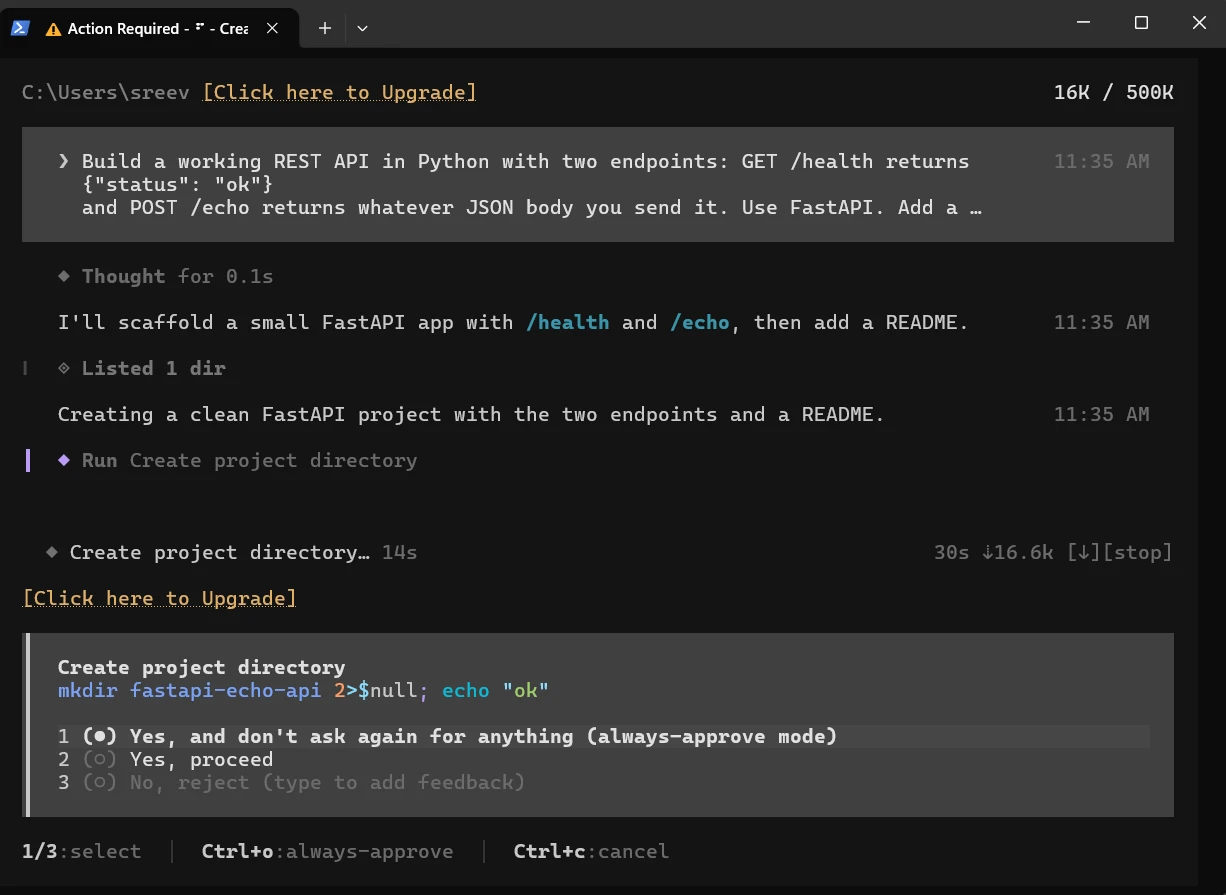Click the C:\Users\sreev path text

pyautogui.click(x=105, y=92)
